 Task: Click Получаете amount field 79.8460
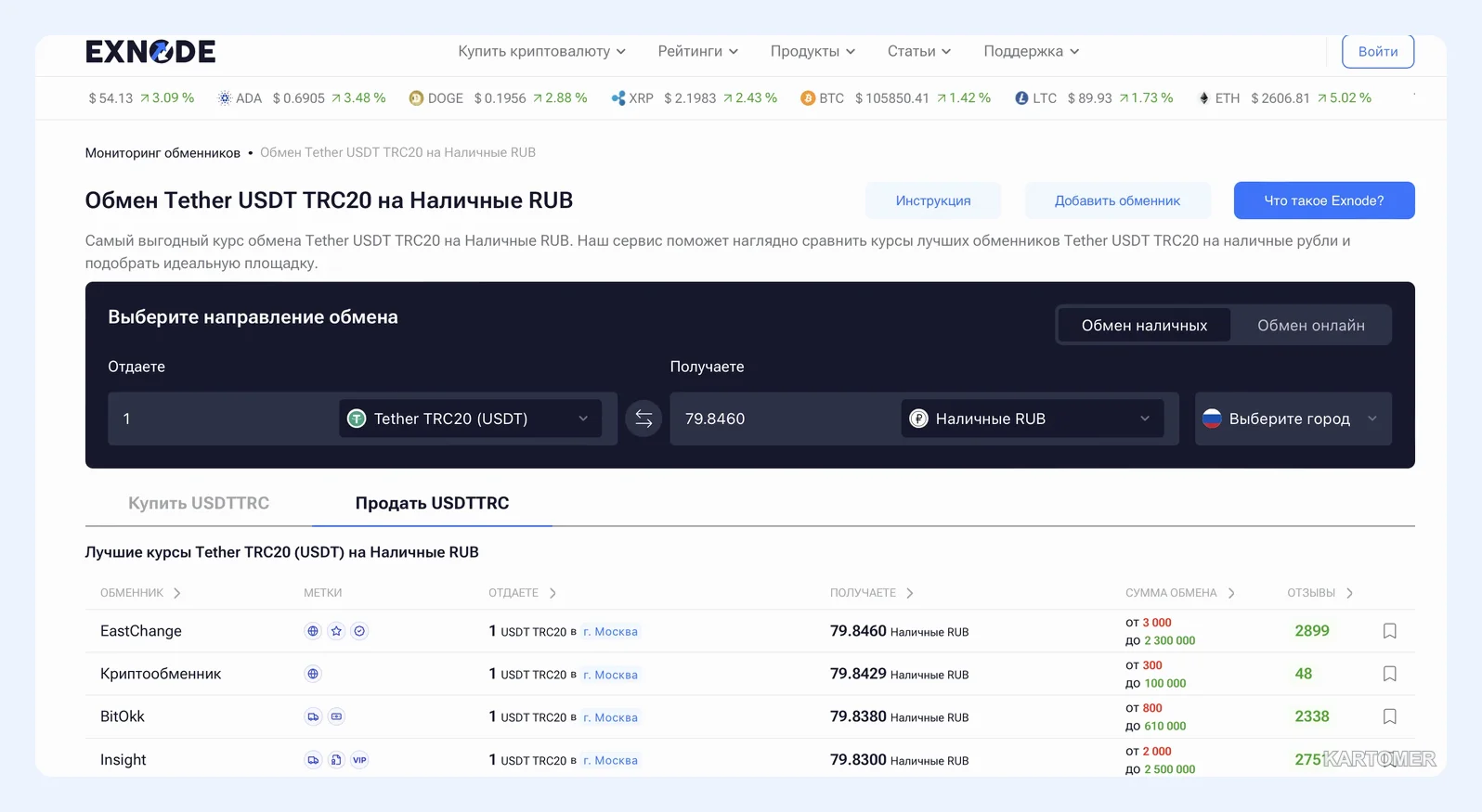(x=784, y=419)
